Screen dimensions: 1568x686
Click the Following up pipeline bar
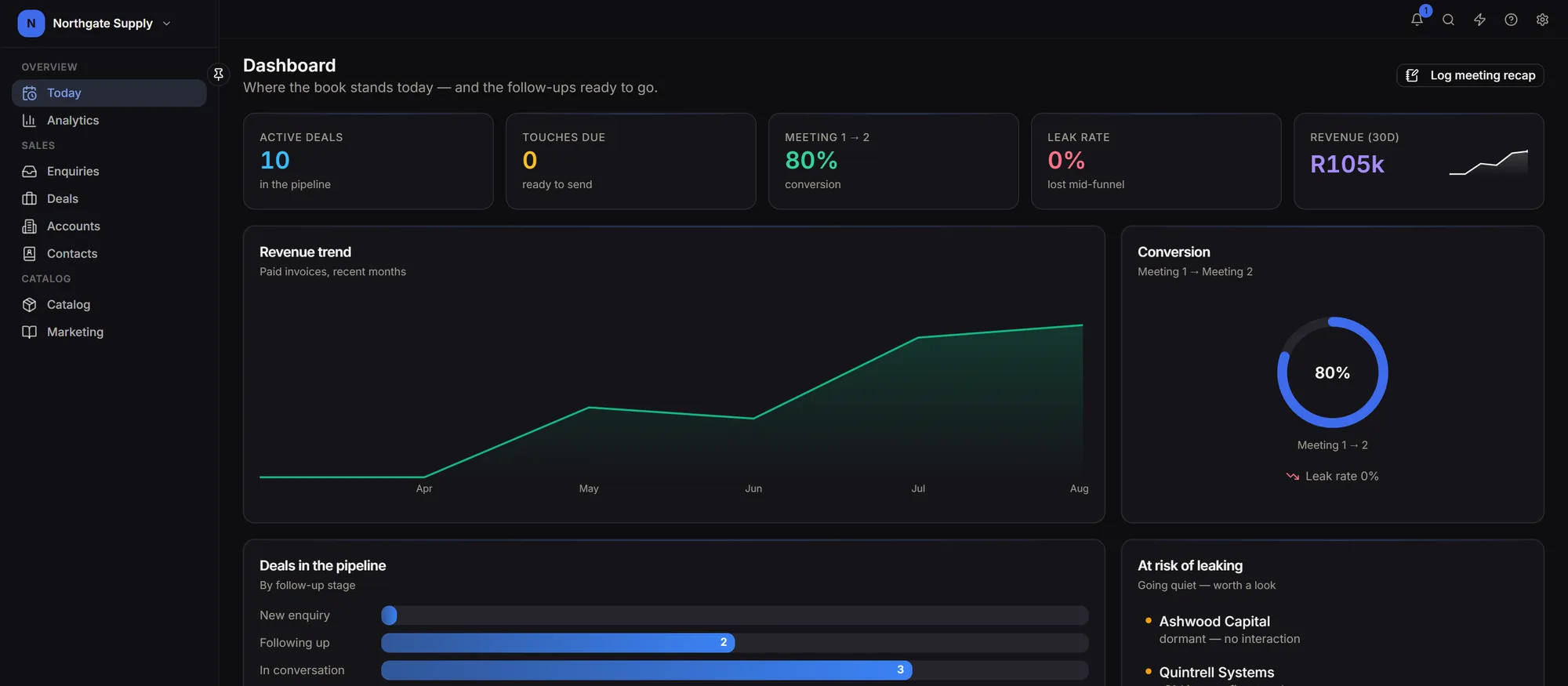(x=735, y=643)
